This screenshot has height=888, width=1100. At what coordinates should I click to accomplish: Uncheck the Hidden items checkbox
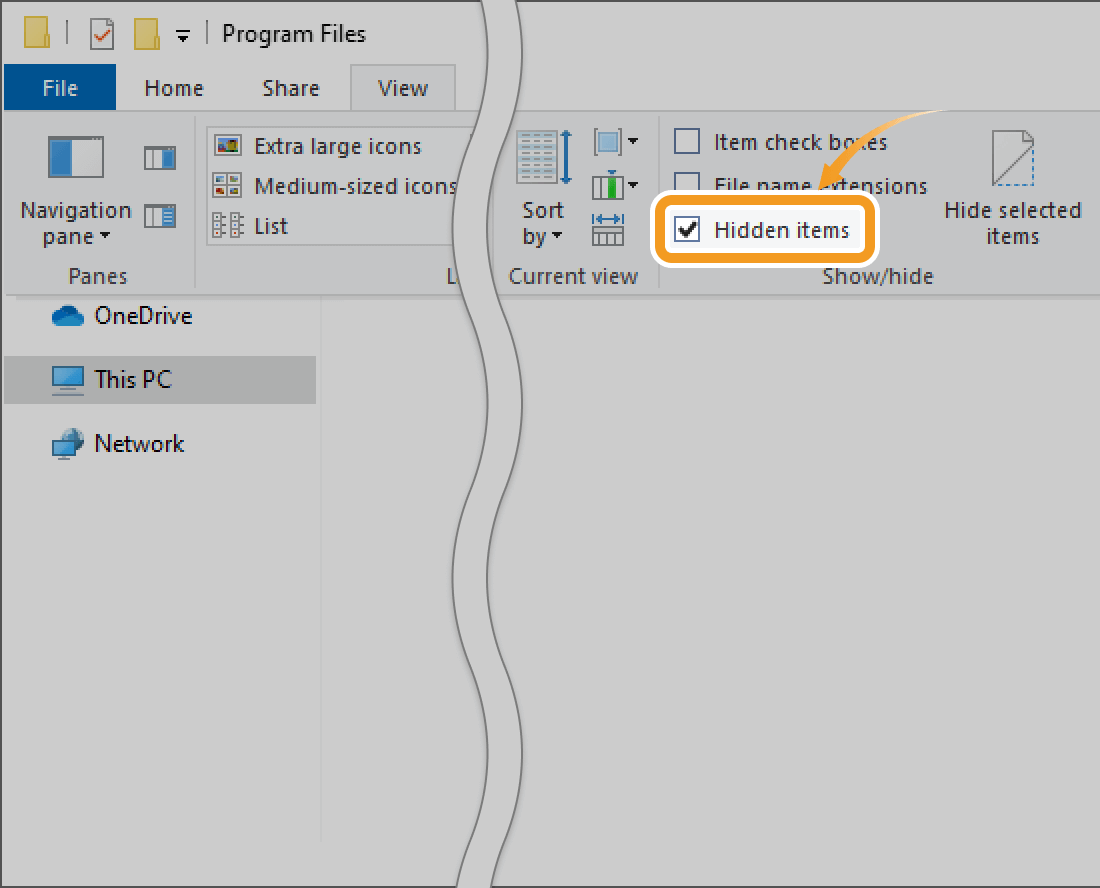[x=687, y=230]
